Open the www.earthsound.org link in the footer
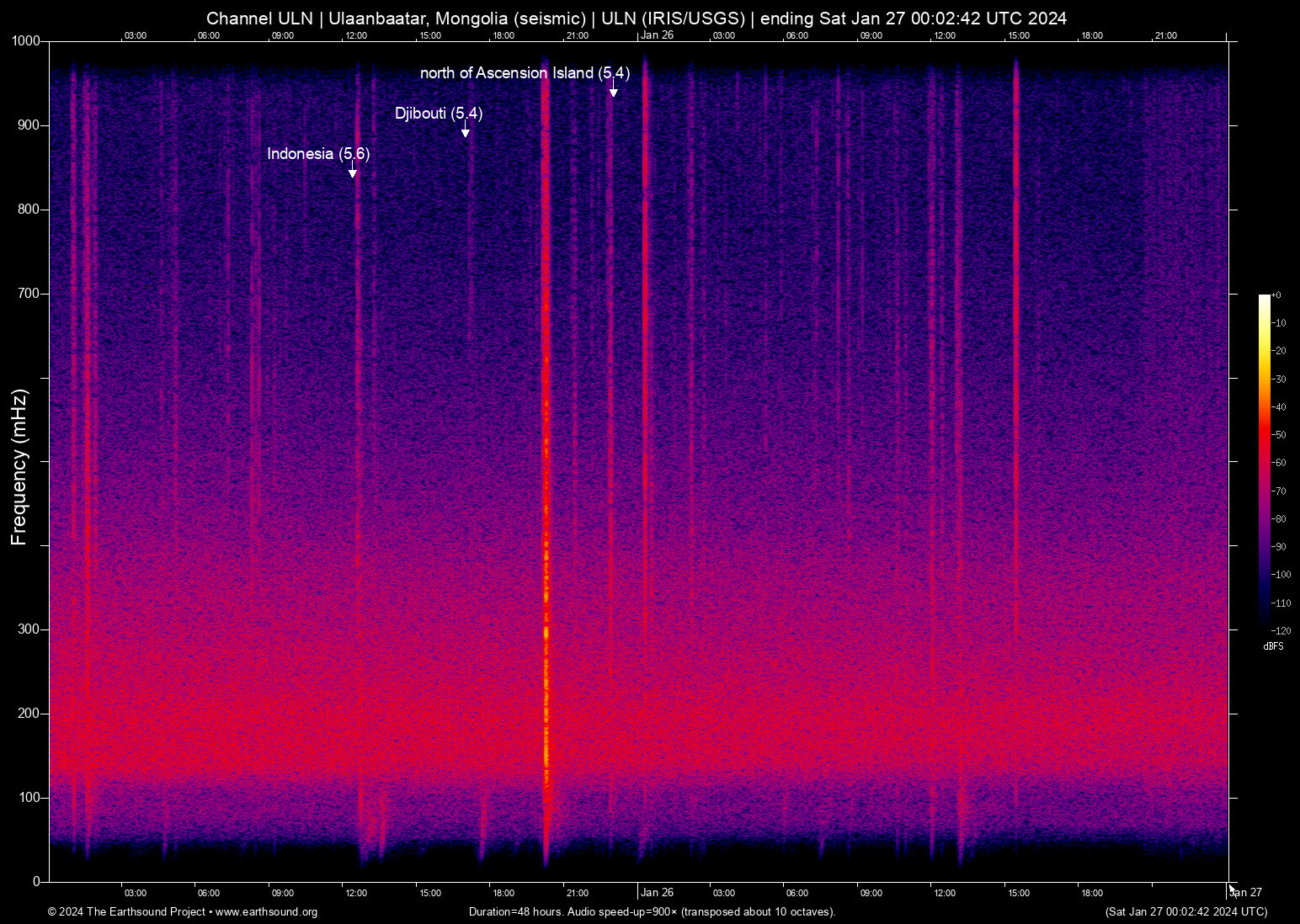1300x924 pixels. click(x=266, y=912)
